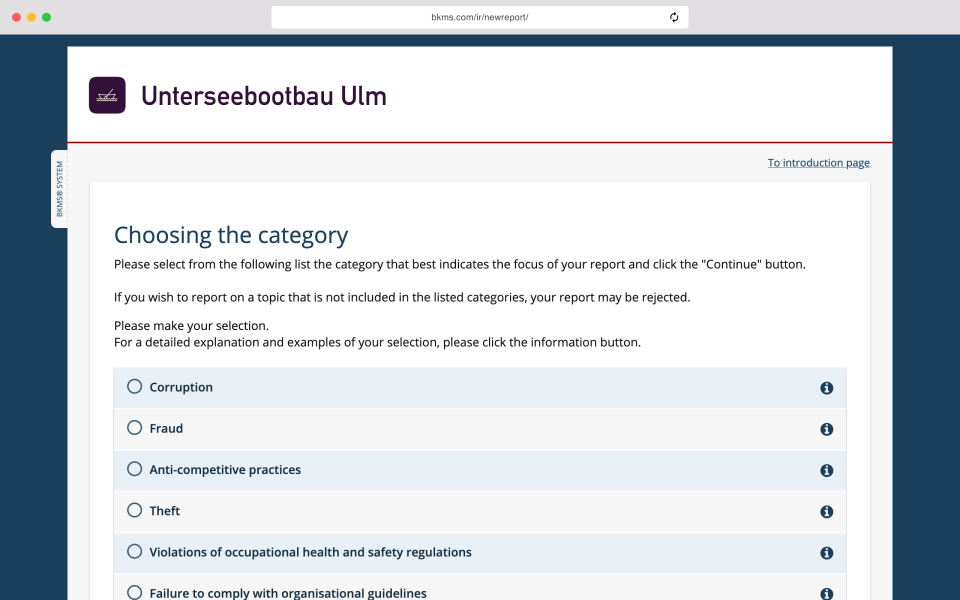This screenshot has height=600, width=960.
Task: Click the Unterseebootbau Ulm submarine logo icon
Action: tap(107, 94)
